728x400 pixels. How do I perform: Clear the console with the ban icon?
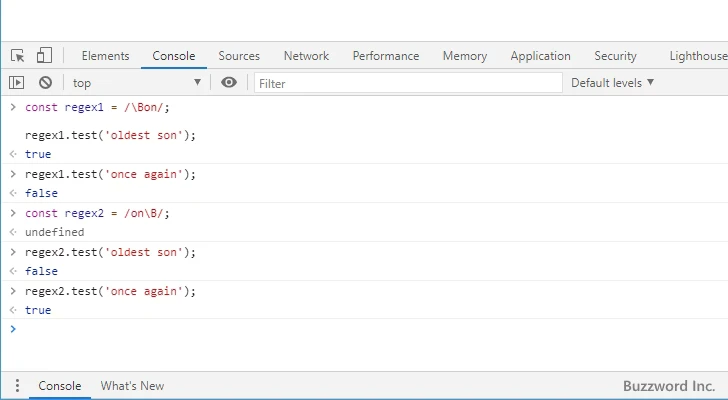pyautogui.click(x=45, y=83)
